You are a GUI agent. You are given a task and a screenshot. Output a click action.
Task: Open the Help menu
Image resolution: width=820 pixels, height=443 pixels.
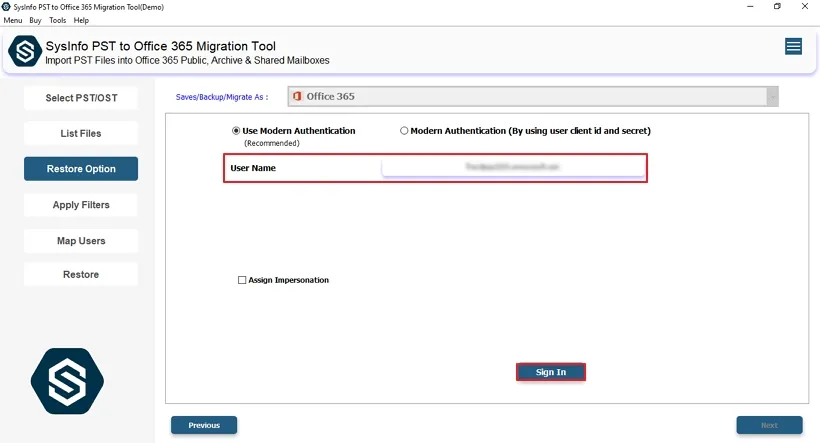pyautogui.click(x=81, y=20)
